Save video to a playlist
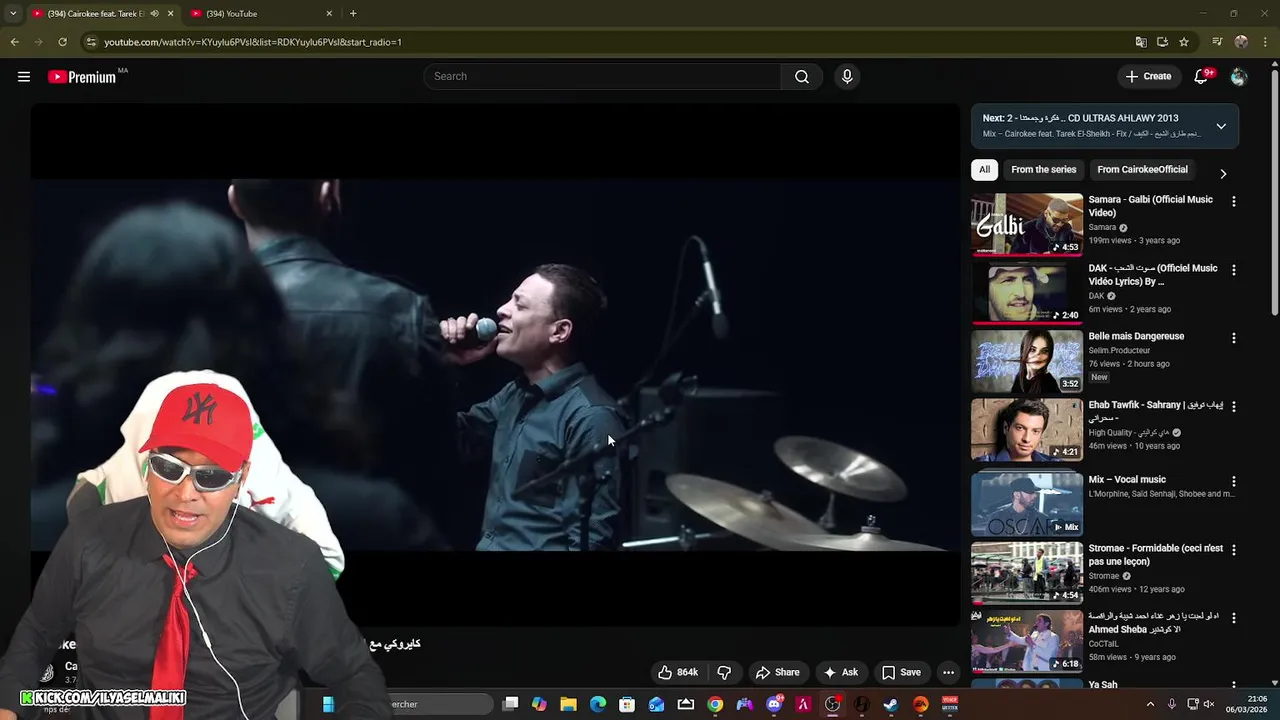This screenshot has width=1280, height=720. (901, 673)
